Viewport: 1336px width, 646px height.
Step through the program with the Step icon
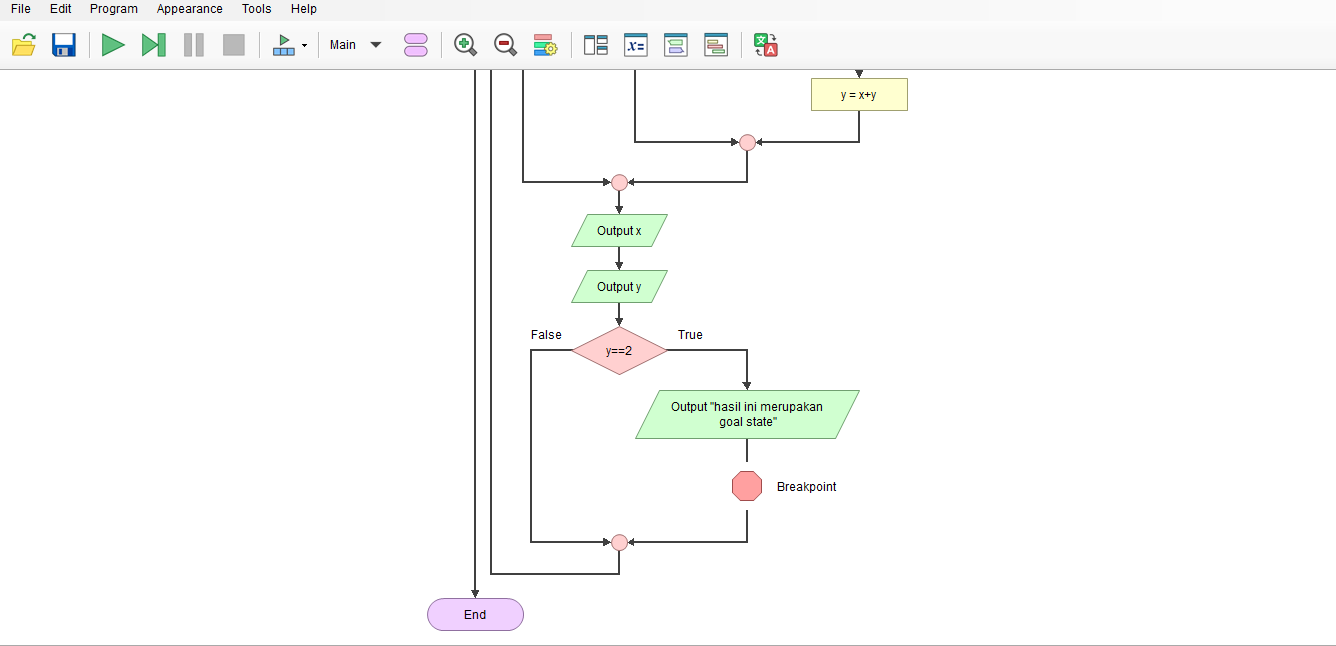pyautogui.click(x=153, y=45)
